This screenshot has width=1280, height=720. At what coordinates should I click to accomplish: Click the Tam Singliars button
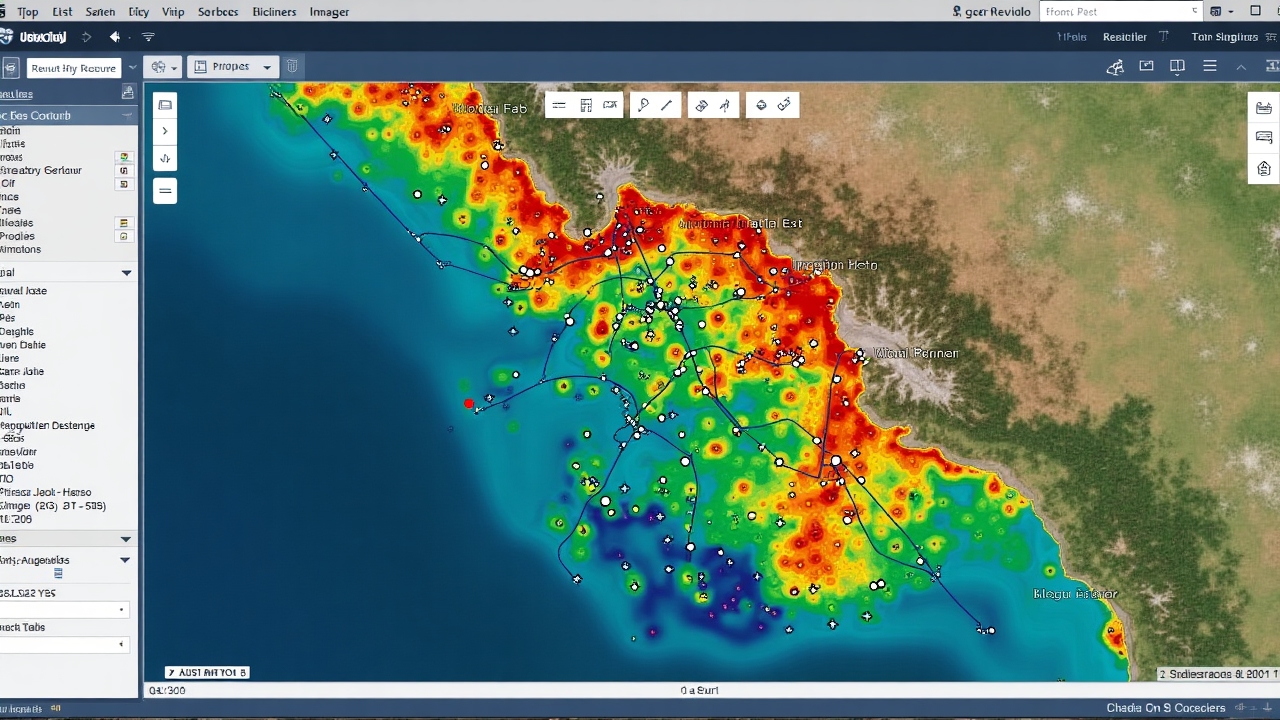click(x=1224, y=37)
